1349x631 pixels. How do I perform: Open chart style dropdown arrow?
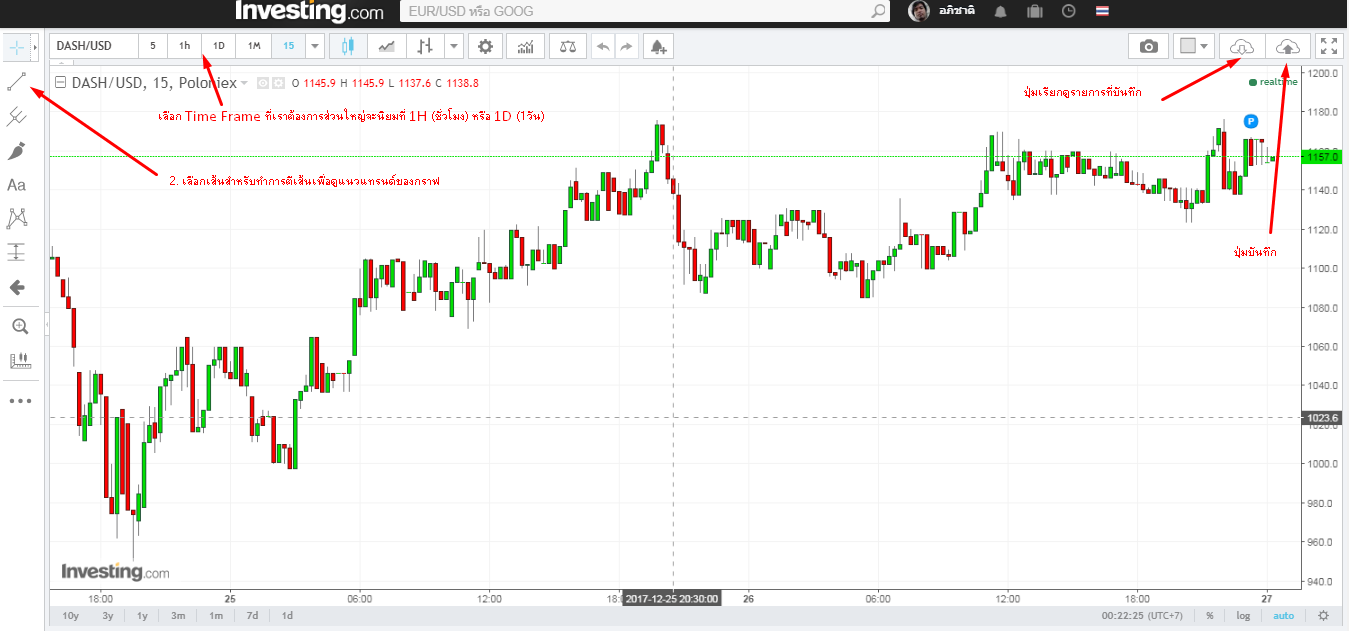tap(454, 46)
